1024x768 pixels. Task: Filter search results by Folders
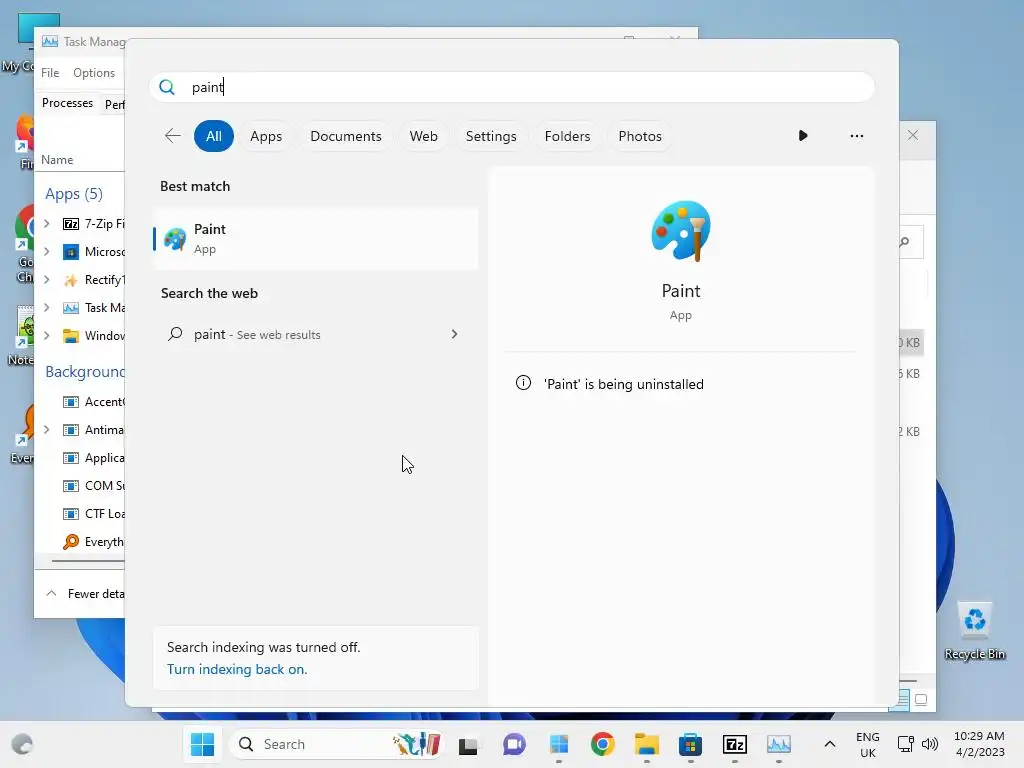point(567,136)
